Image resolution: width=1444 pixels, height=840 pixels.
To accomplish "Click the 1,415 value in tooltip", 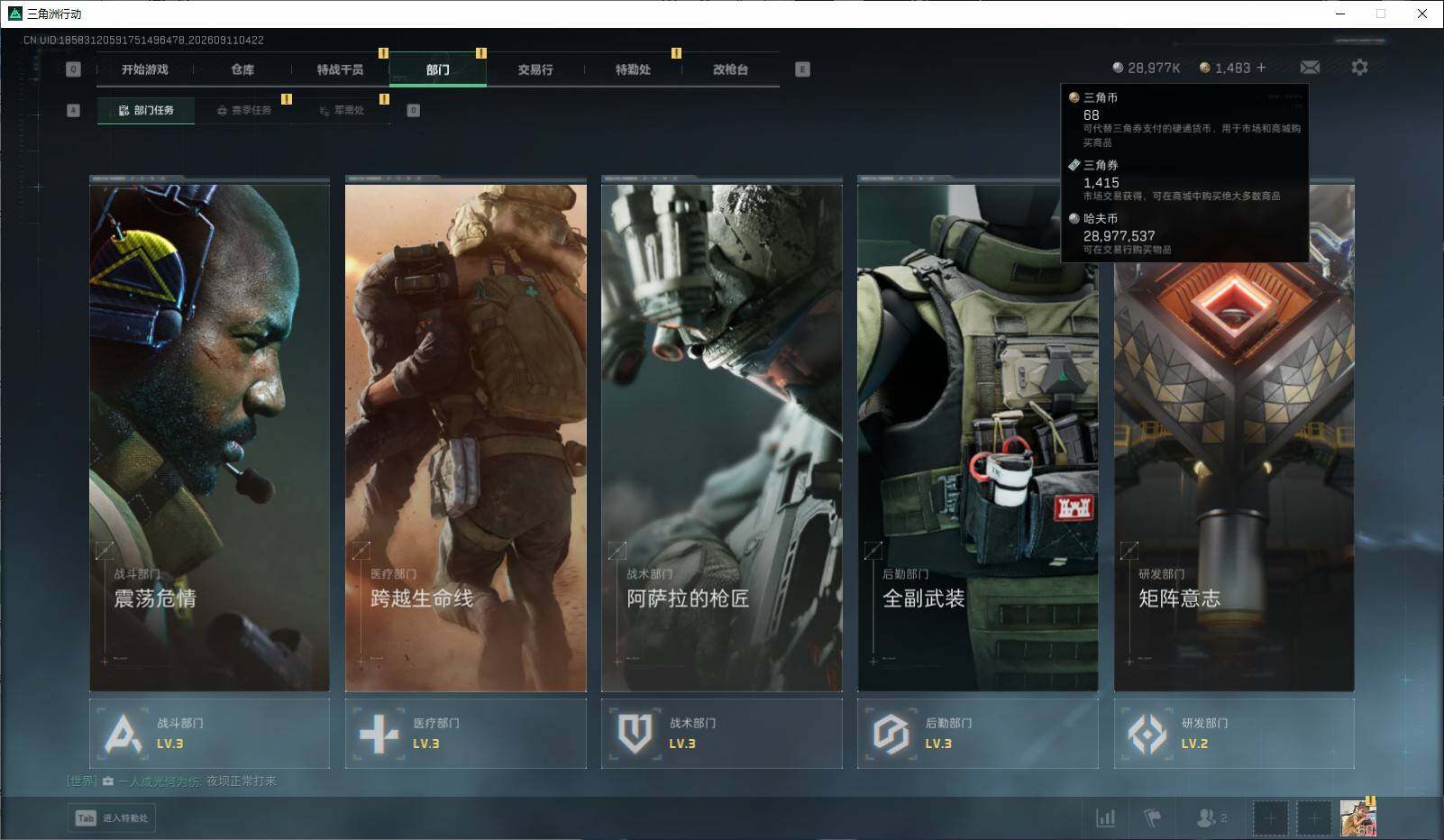I will (1101, 183).
